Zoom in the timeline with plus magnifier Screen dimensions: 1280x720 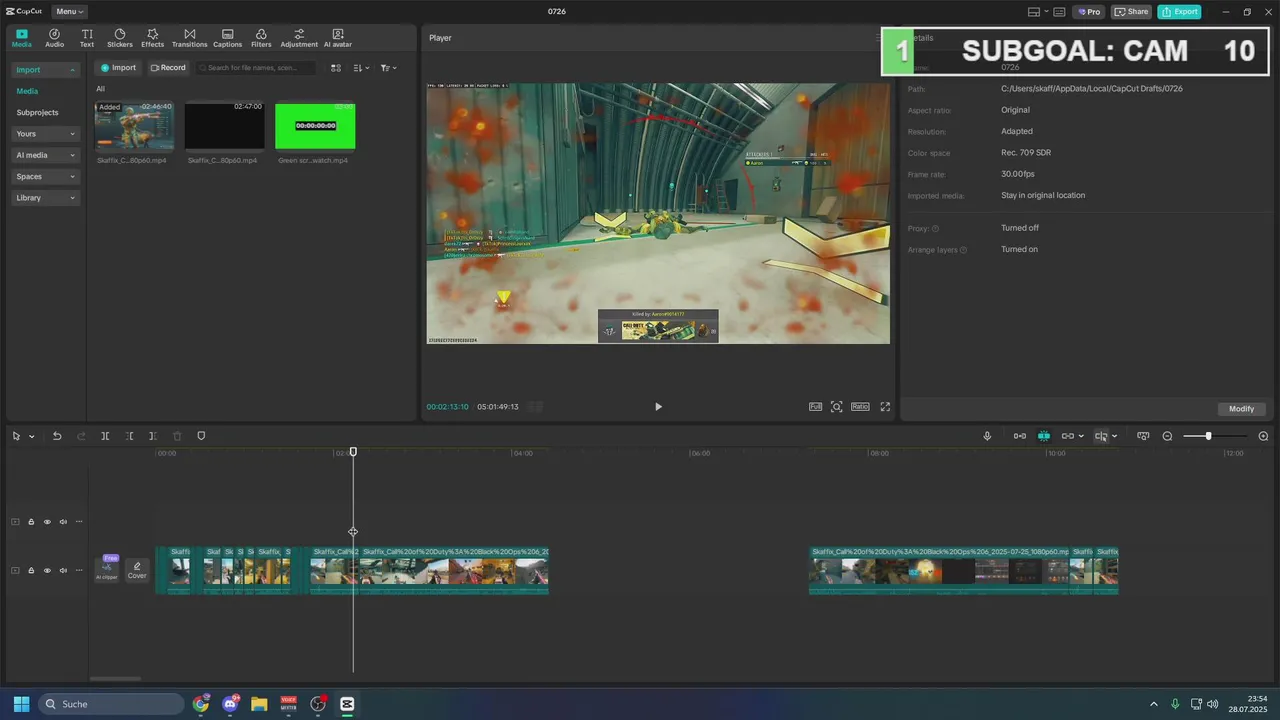[x=1263, y=436]
